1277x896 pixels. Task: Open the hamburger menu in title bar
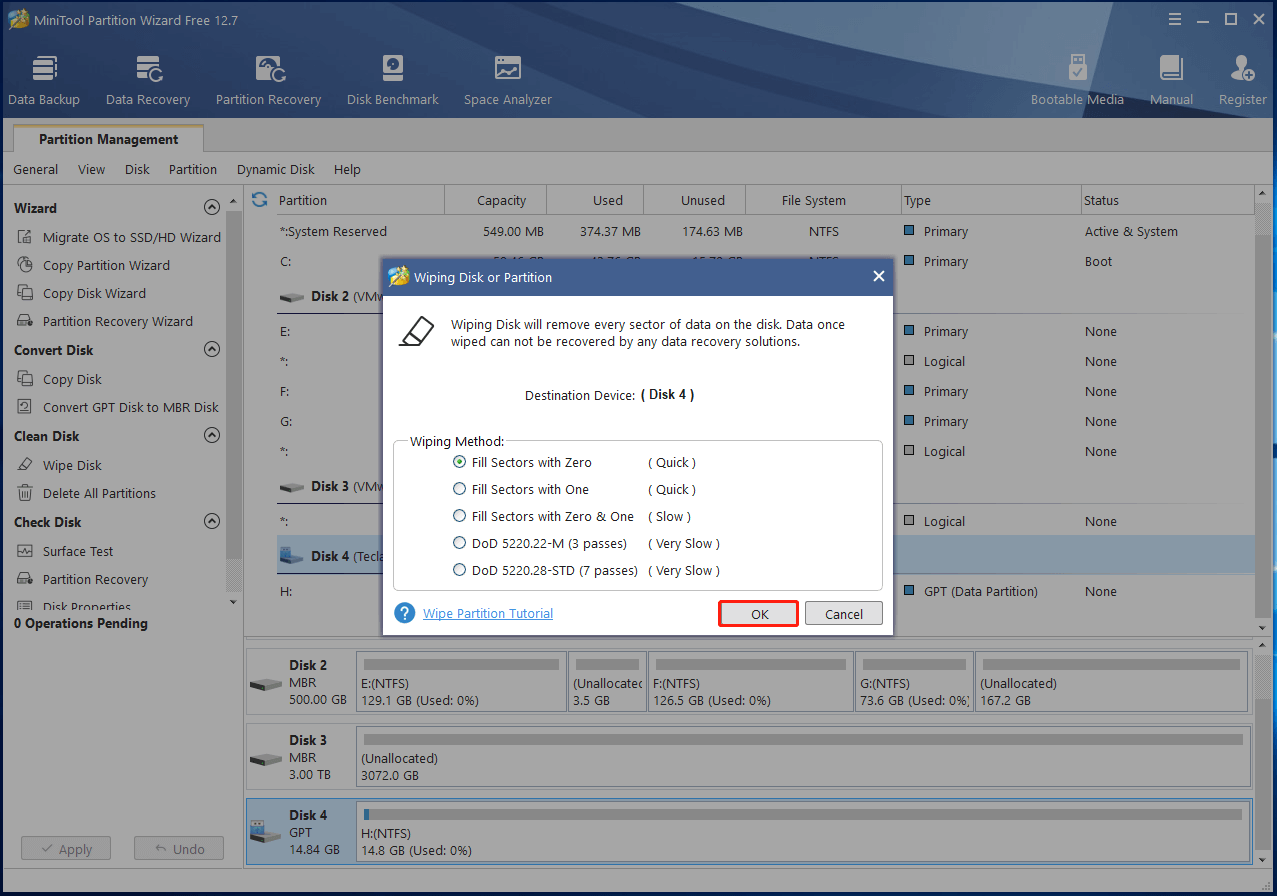pyautogui.click(x=1174, y=19)
